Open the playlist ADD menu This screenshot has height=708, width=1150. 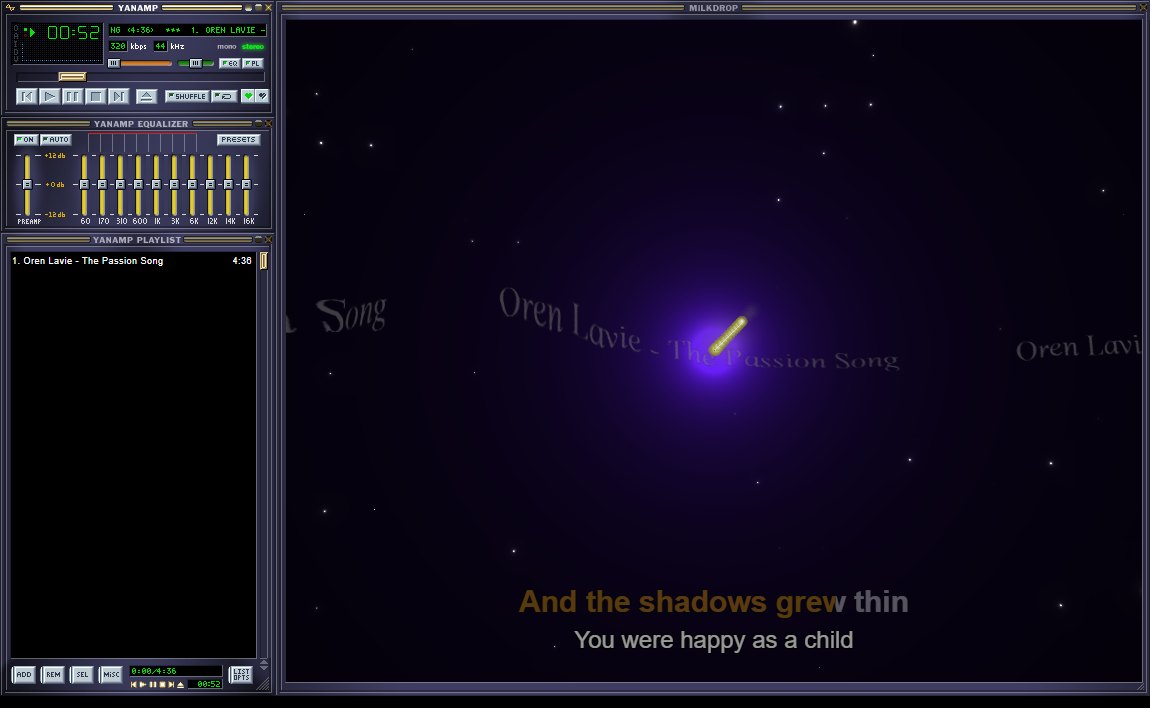click(x=24, y=674)
